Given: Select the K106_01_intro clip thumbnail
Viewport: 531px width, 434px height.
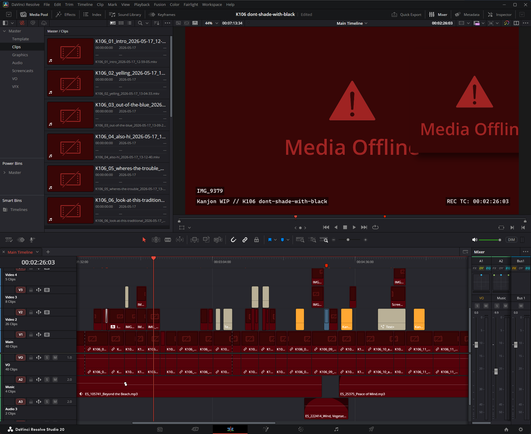Looking at the screenshot, I should click(70, 51).
